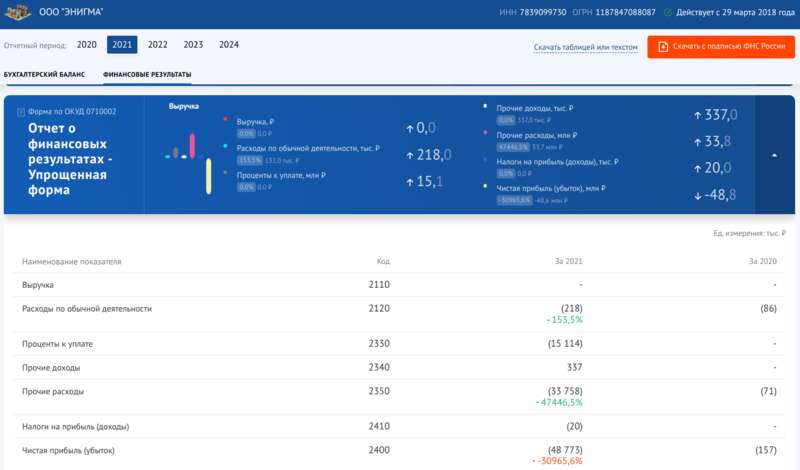Click the download icon on orange button

click(662, 46)
